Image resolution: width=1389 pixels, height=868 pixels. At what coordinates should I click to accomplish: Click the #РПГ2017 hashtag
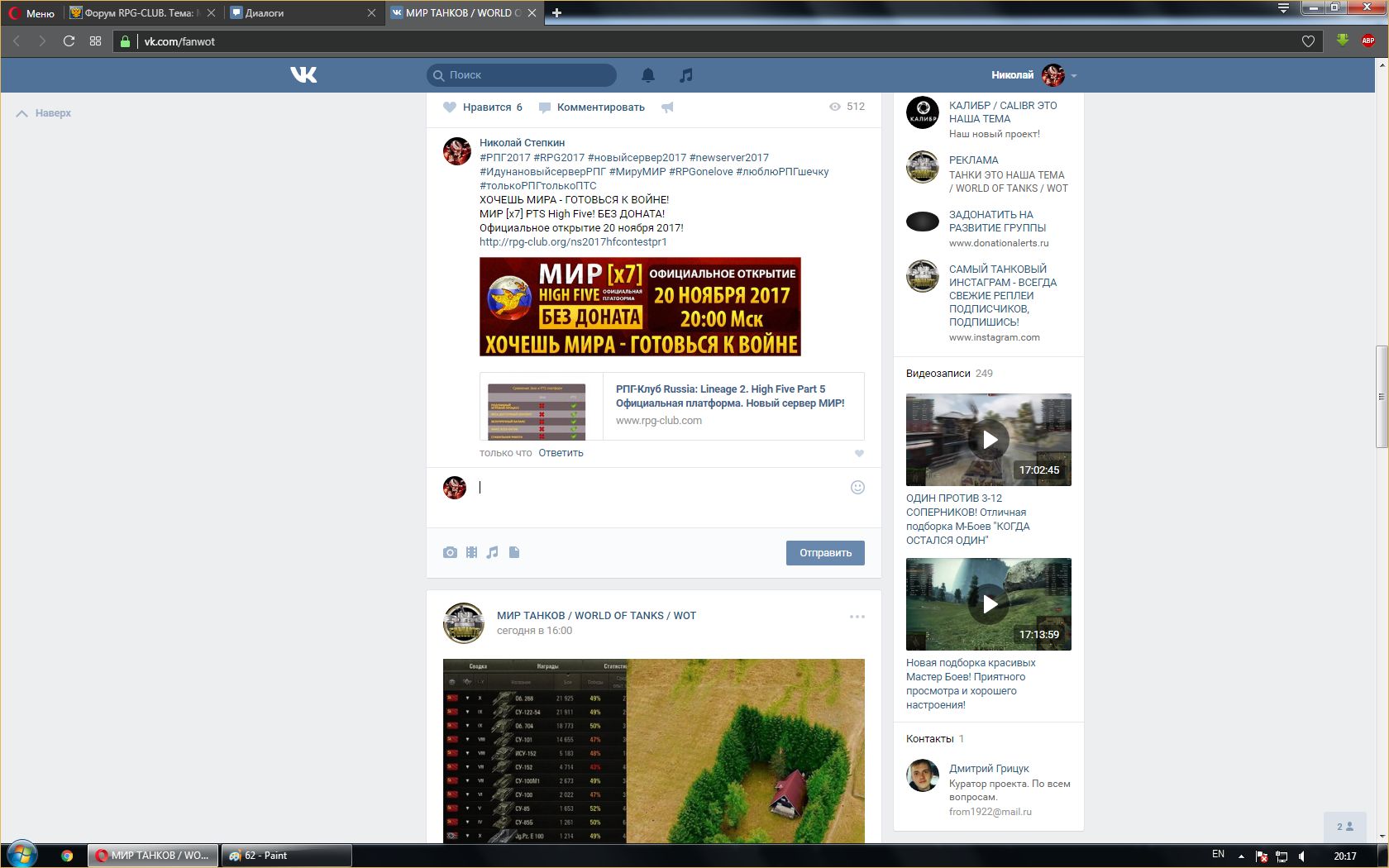pos(505,157)
